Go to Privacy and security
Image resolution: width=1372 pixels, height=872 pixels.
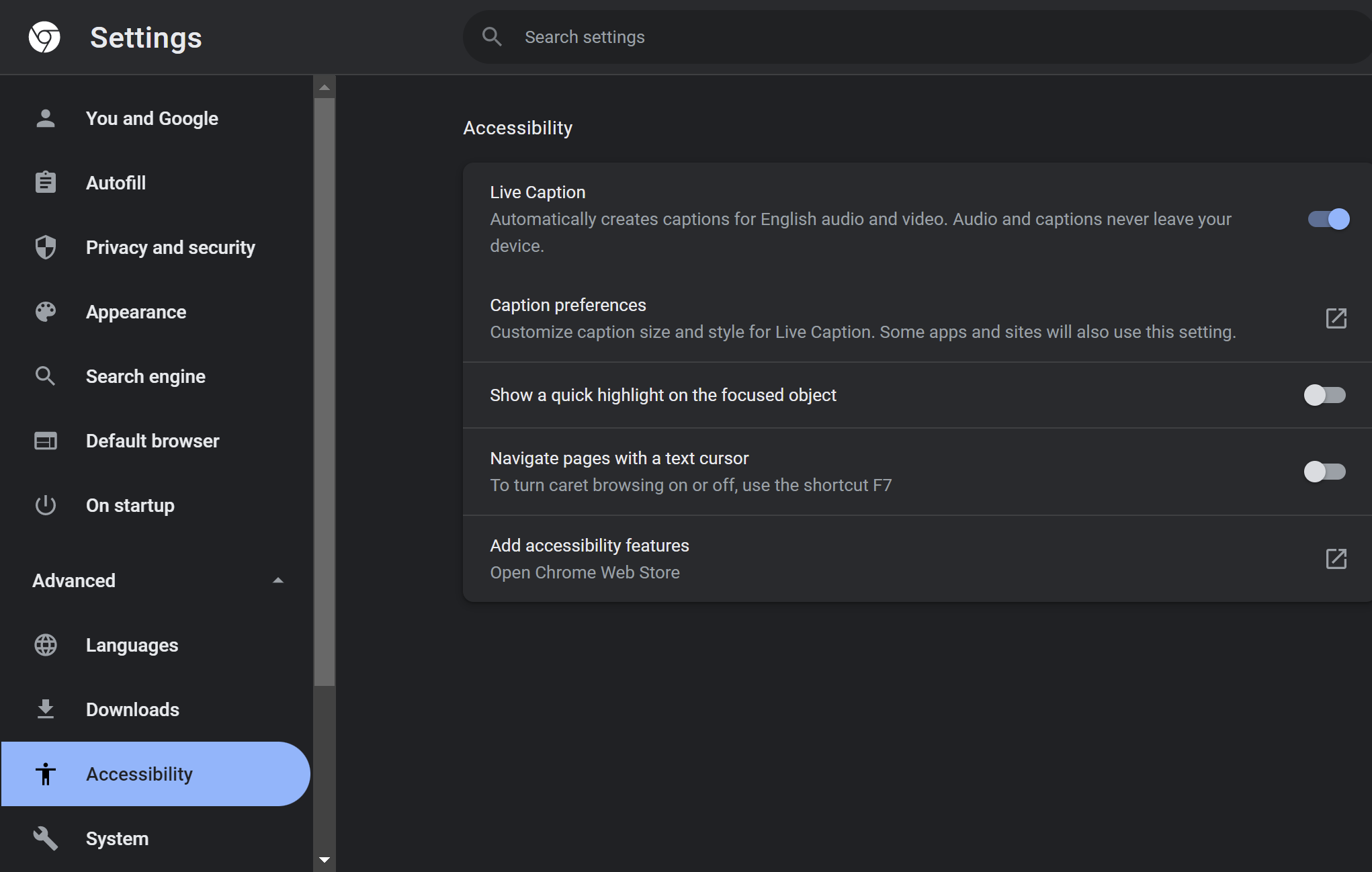click(156, 247)
